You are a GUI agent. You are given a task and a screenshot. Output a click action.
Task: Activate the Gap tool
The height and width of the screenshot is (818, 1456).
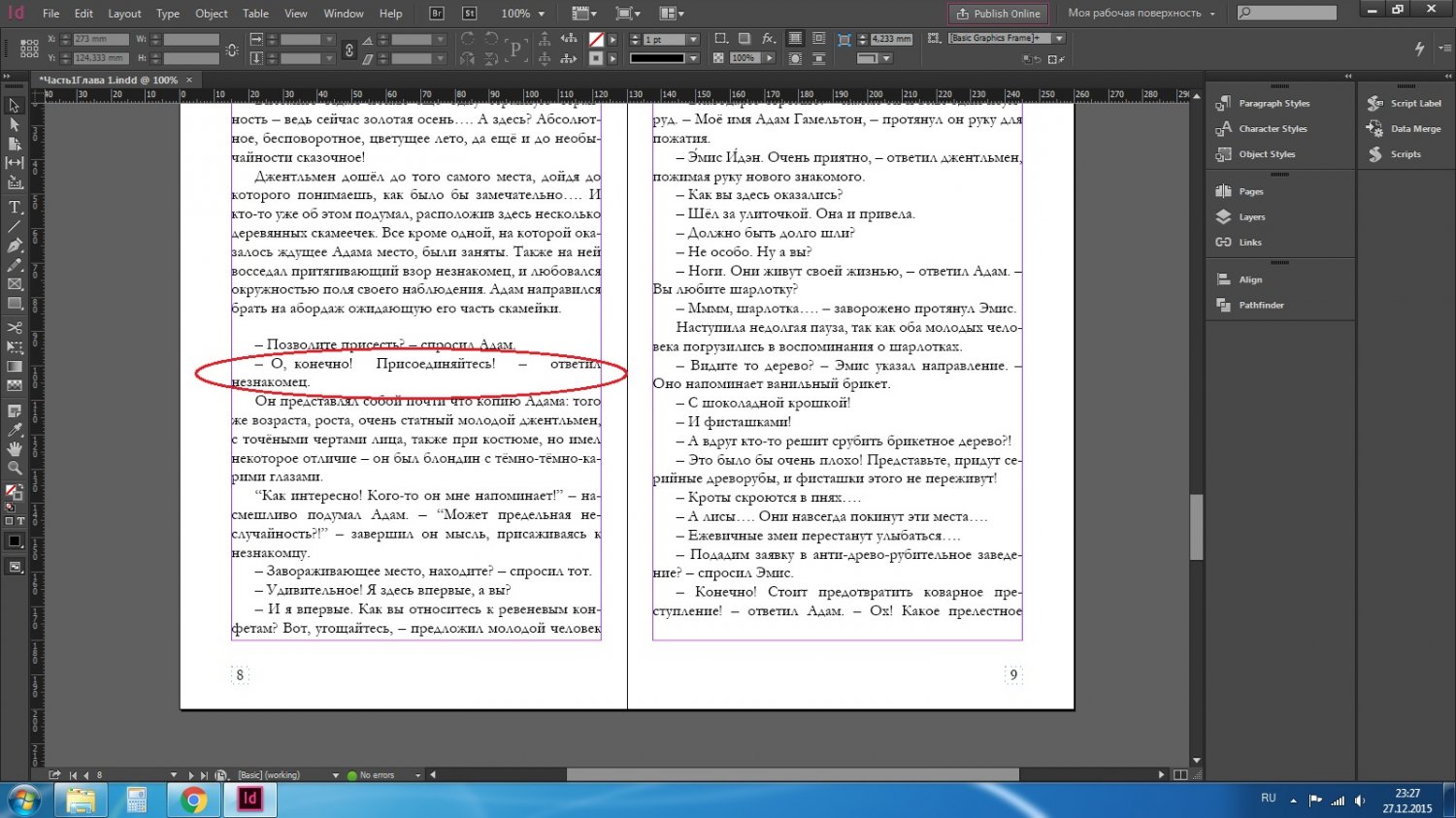point(15,163)
